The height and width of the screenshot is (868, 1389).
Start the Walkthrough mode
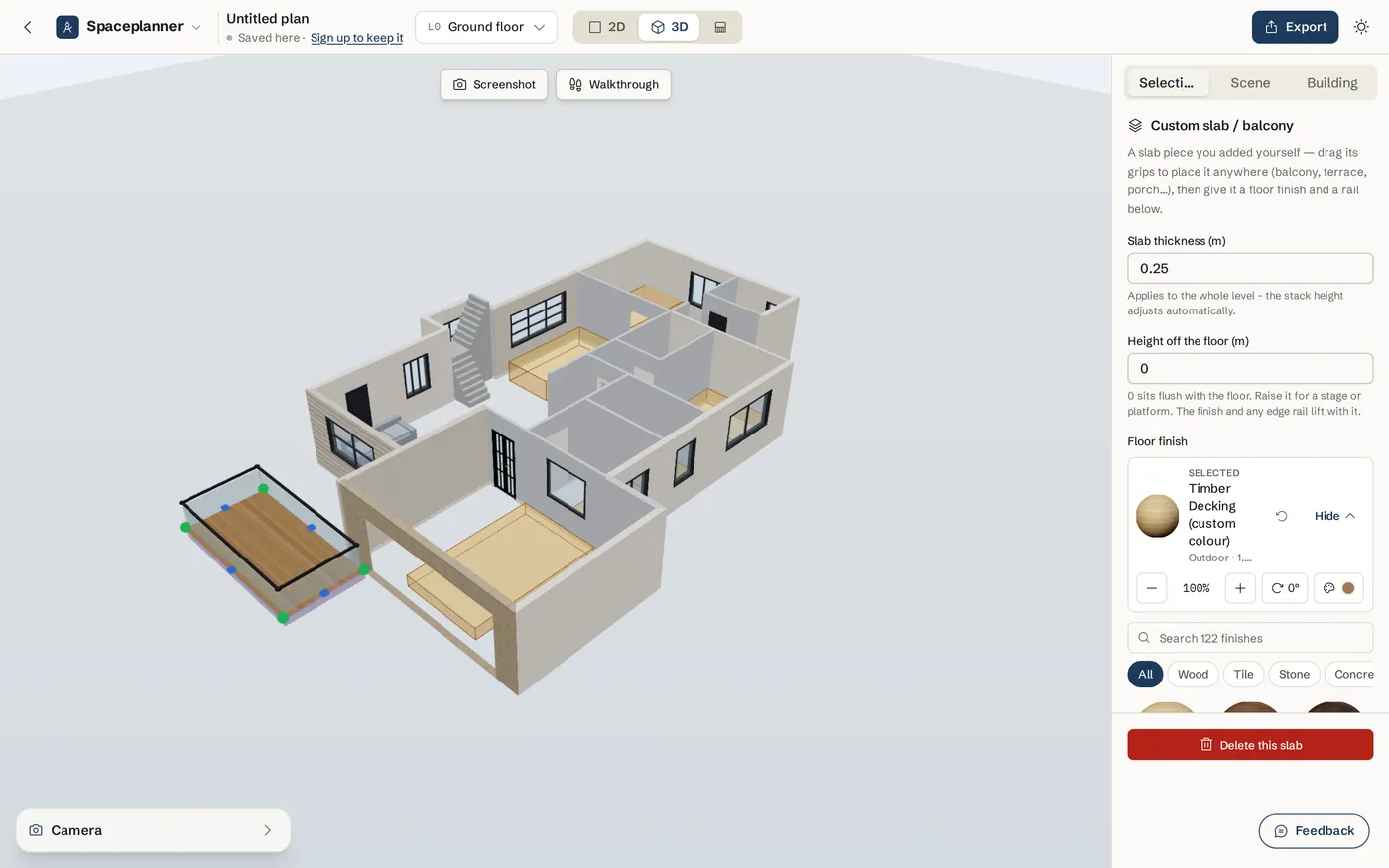[613, 84]
